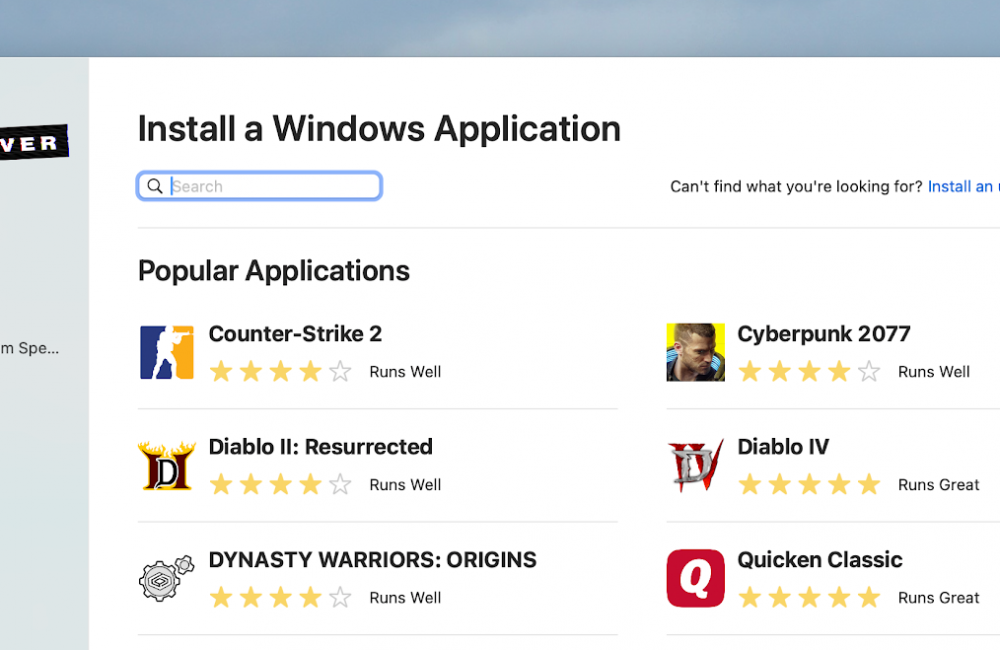Open the Quicken Classic title
1000x650 pixels.
pyautogui.click(x=819, y=560)
